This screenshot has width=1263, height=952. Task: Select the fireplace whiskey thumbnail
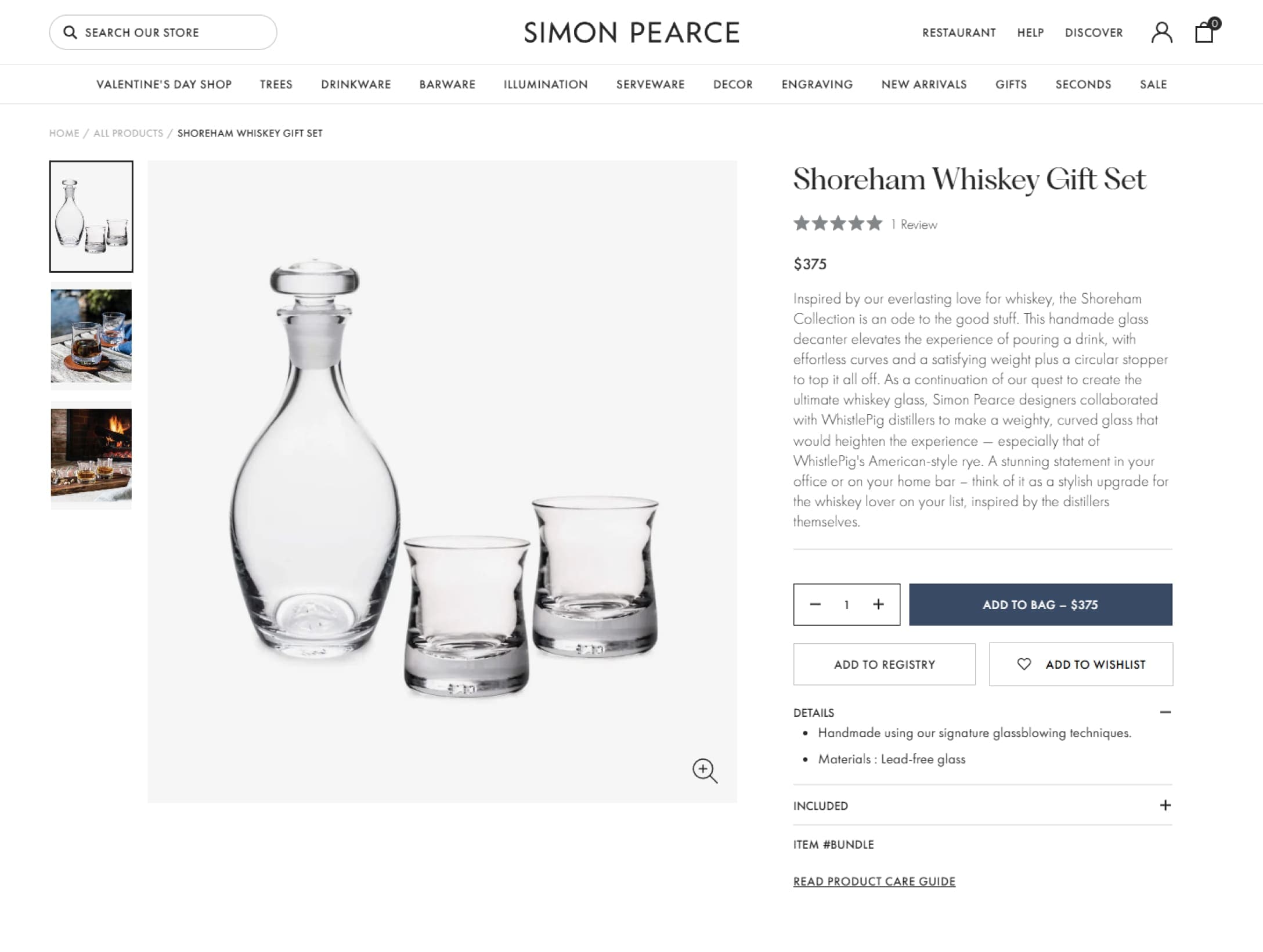pos(91,455)
